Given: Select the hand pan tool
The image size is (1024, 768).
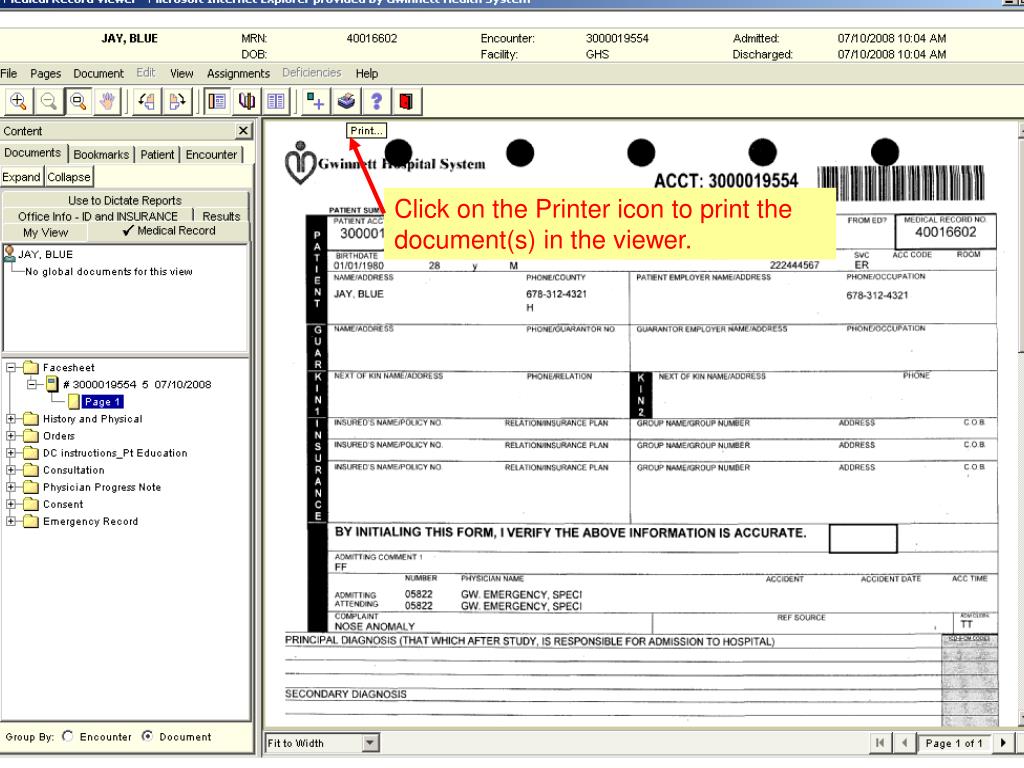Looking at the screenshot, I should coord(108,101).
